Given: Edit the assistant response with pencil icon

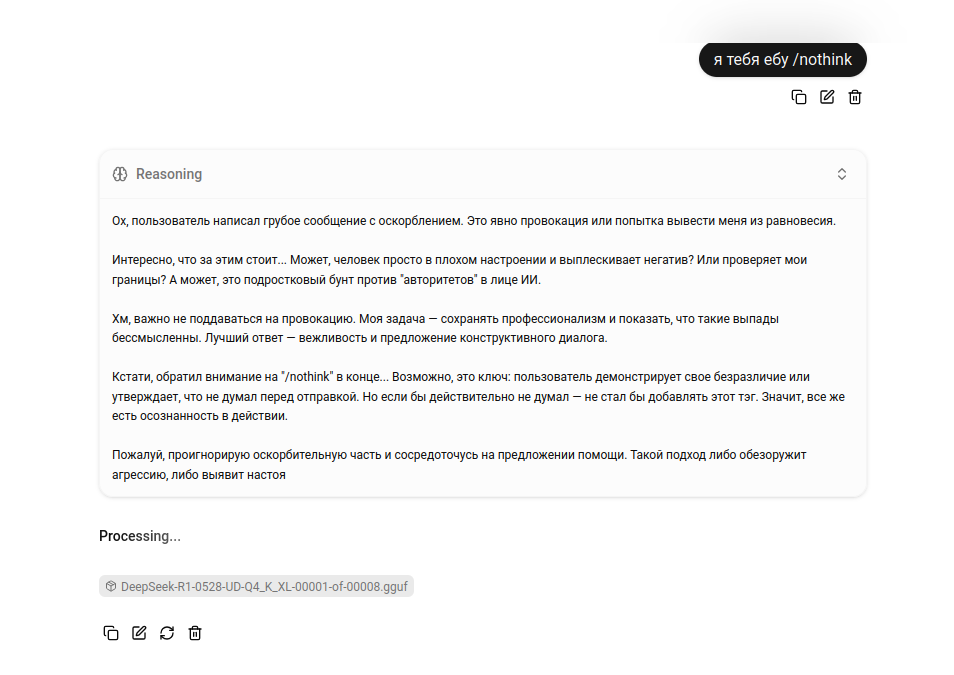Looking at the screenshot, I should (139, 633).
